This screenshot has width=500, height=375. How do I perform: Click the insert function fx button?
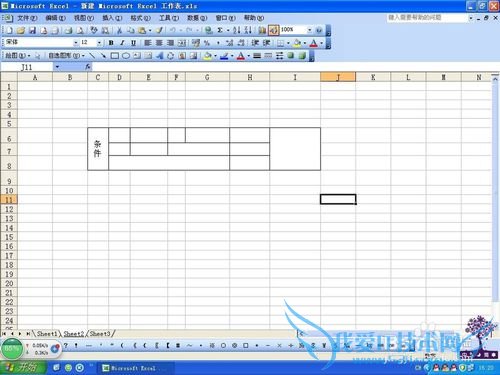pyautogui.click(x=88, y=67)
